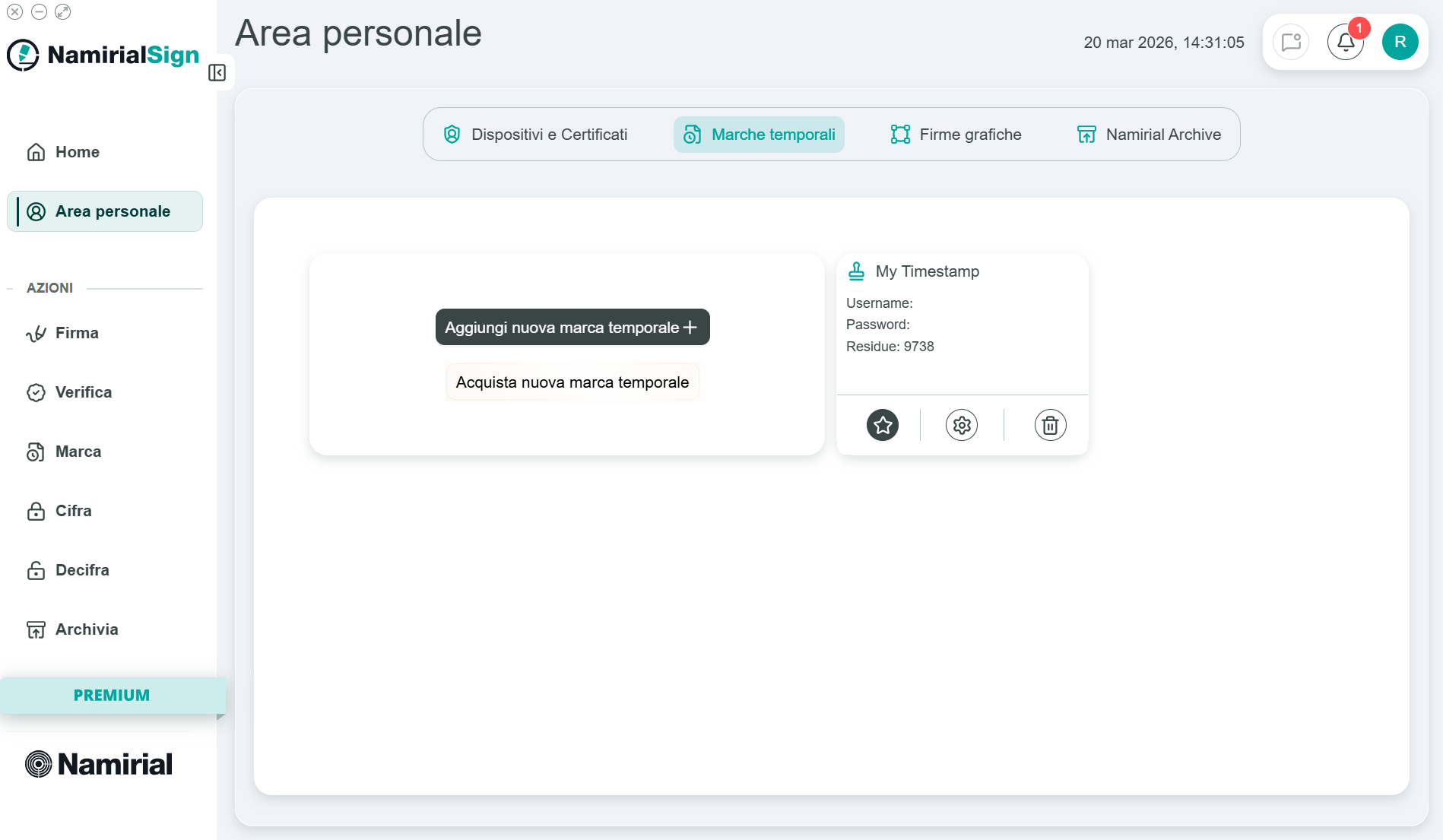
Task: Click the AZIONI section label
Action: coord(50,288)
